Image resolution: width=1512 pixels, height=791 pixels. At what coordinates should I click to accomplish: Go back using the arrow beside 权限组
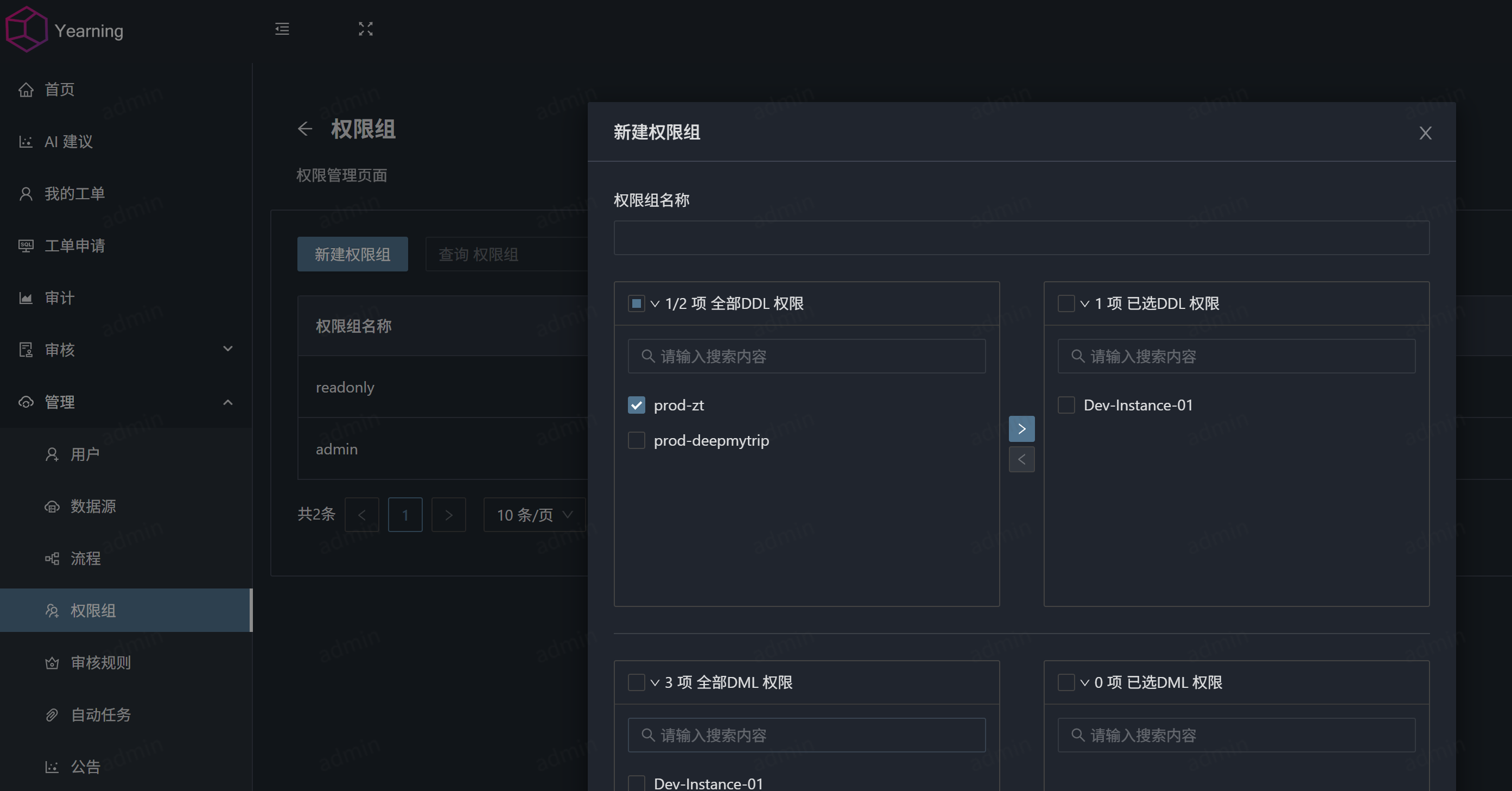304,129
